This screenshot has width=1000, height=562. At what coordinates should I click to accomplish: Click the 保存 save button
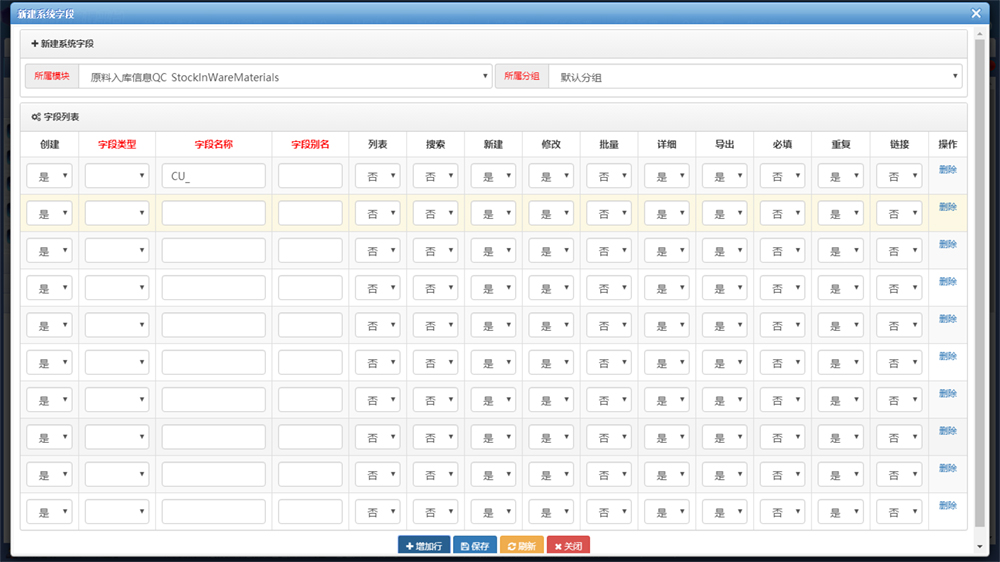click(475, 546)
